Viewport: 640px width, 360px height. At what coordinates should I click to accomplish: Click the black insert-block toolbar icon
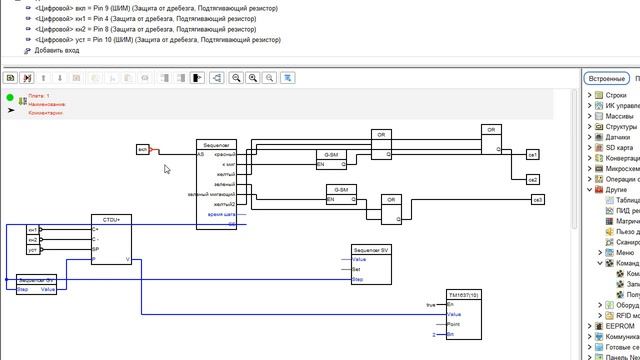(x=197, y=78)
